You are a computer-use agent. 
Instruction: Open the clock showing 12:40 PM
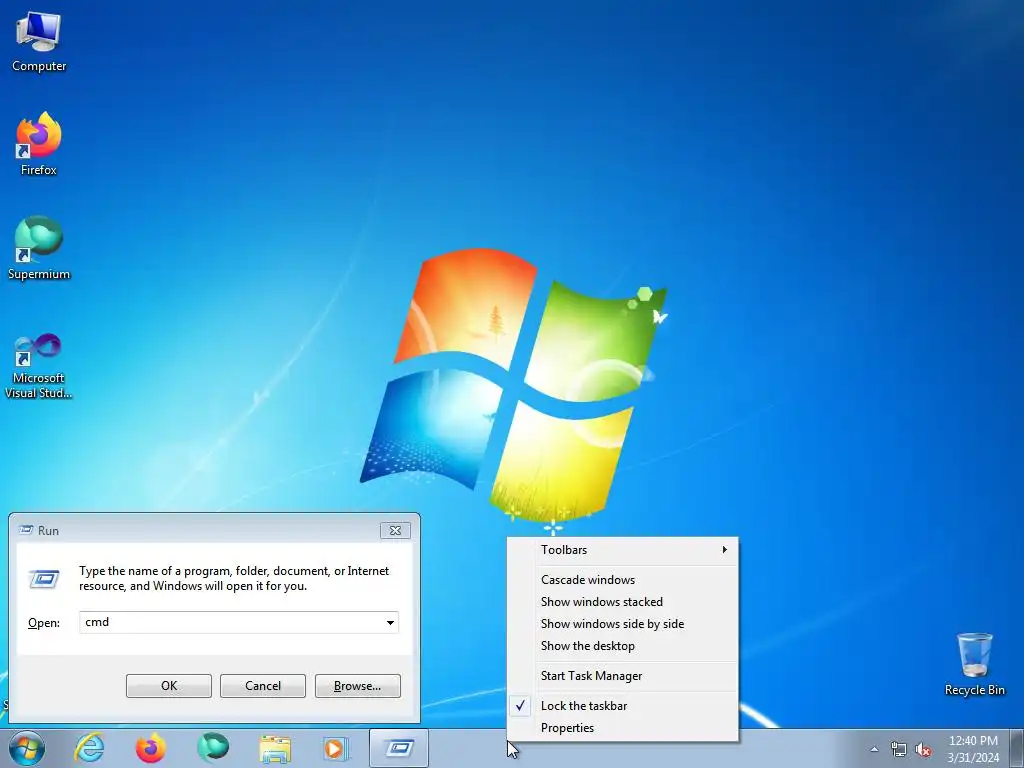(973, 749)
